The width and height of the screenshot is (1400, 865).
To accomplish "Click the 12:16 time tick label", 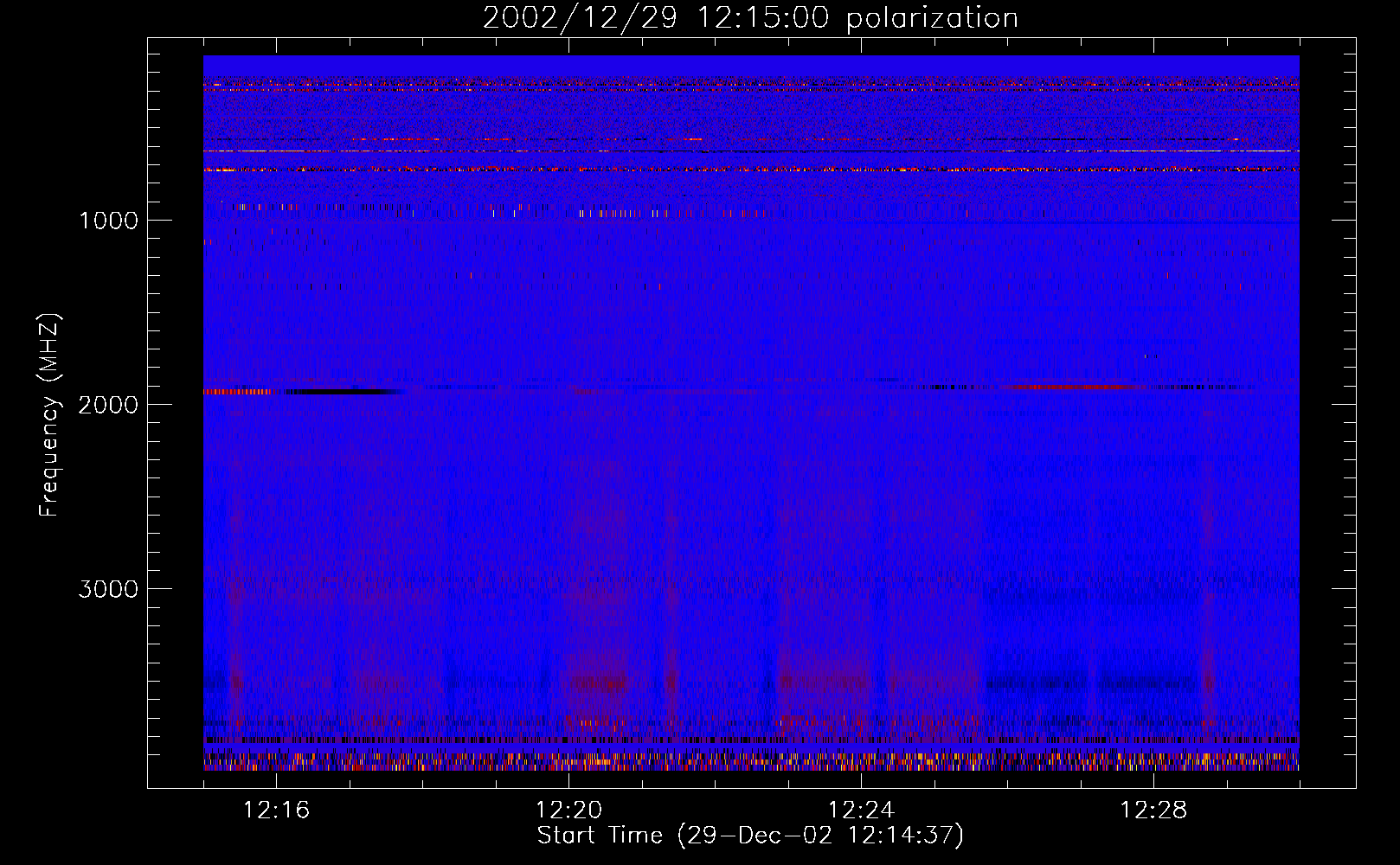I will point(276,811).
